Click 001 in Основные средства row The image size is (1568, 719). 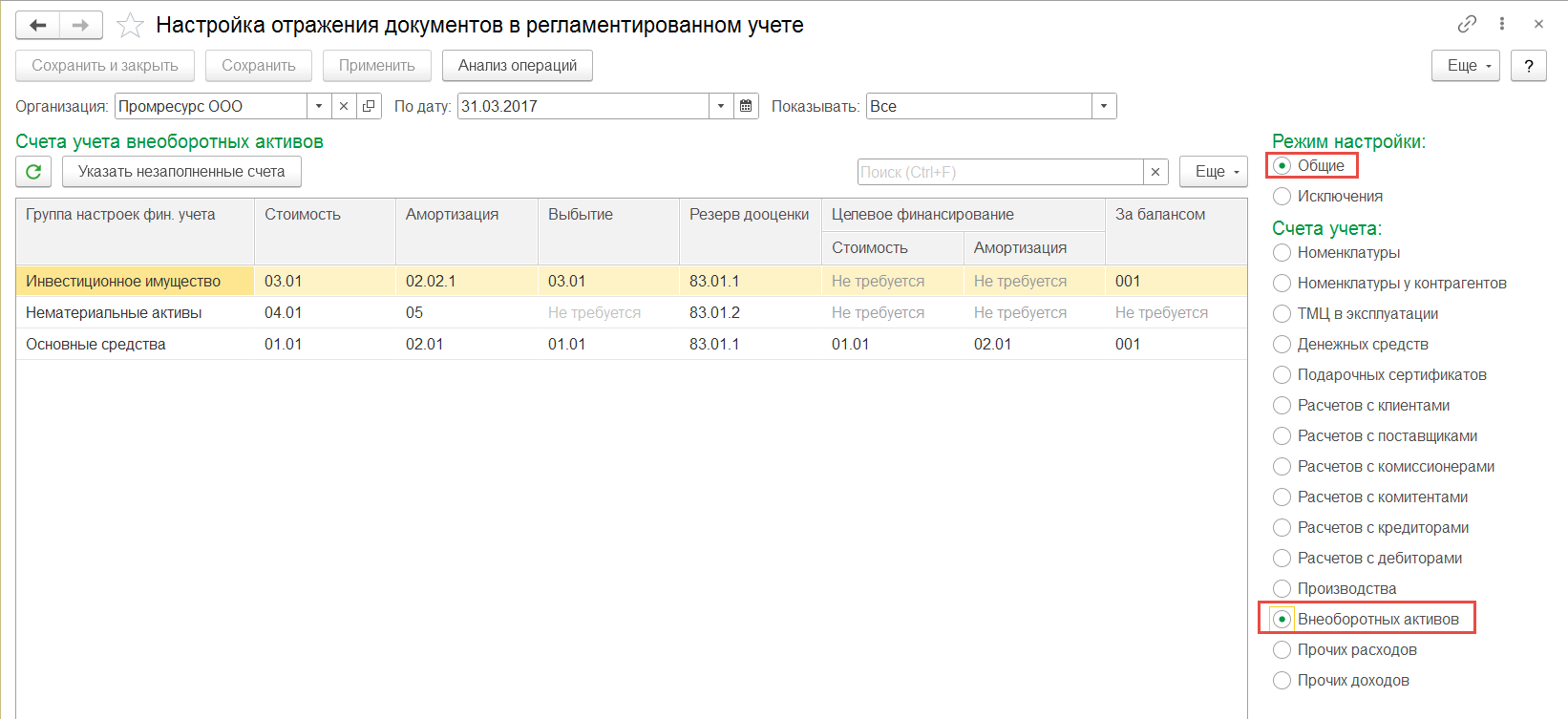(1176, 345)
